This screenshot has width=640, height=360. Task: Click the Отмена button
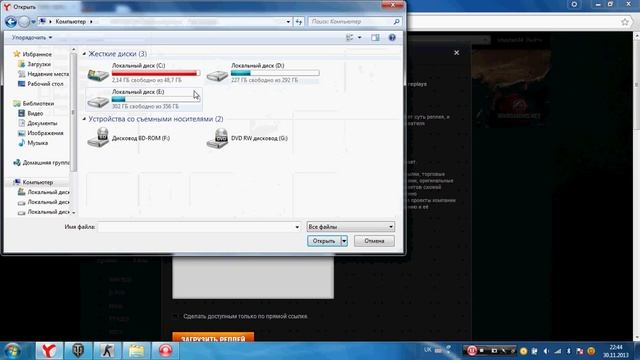point(374,241)
